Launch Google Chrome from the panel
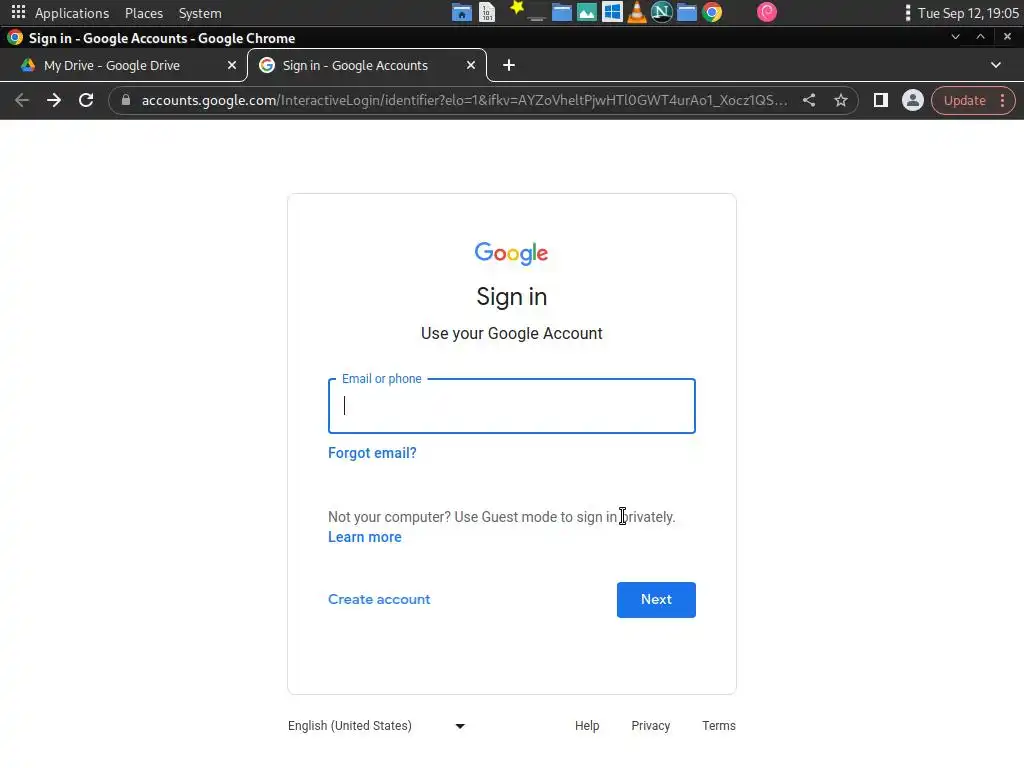Image resolution: width=1024 pixels, height=768 pixels. pyautogui.click(x=712, y=12)
